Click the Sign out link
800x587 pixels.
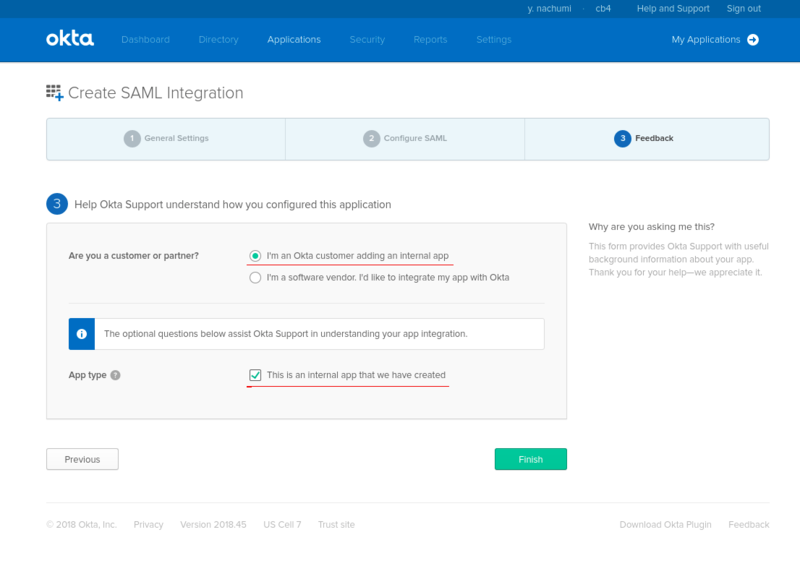[x=743, y=9]
